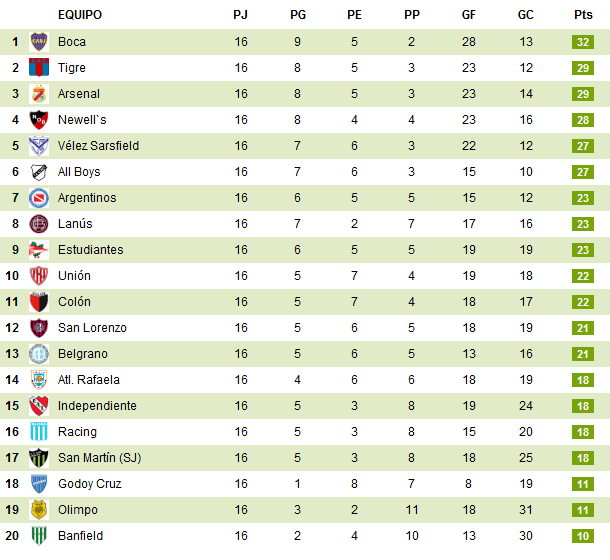Open the San Lorenzo team link

coord(92,328)
